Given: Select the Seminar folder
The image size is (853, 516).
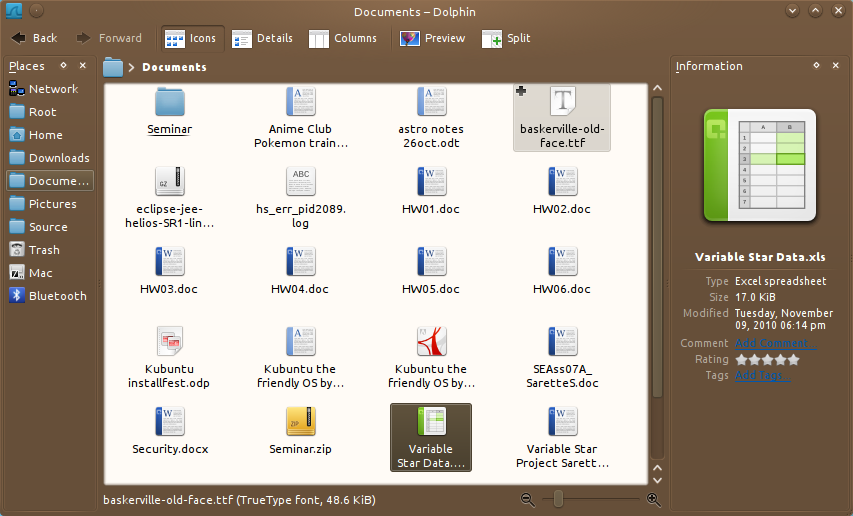Looking at the screenshot, I should tap(170, 111).
